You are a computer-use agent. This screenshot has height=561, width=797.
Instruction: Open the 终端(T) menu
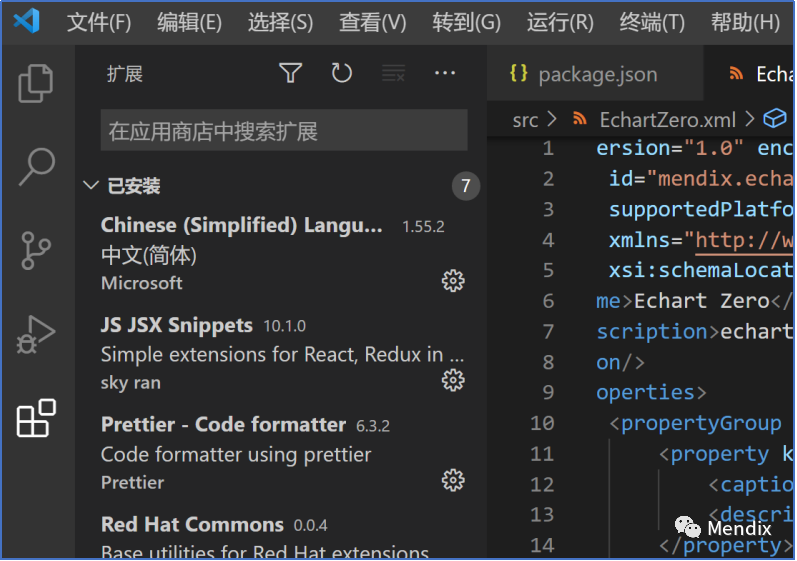click(x=652, y=22)
